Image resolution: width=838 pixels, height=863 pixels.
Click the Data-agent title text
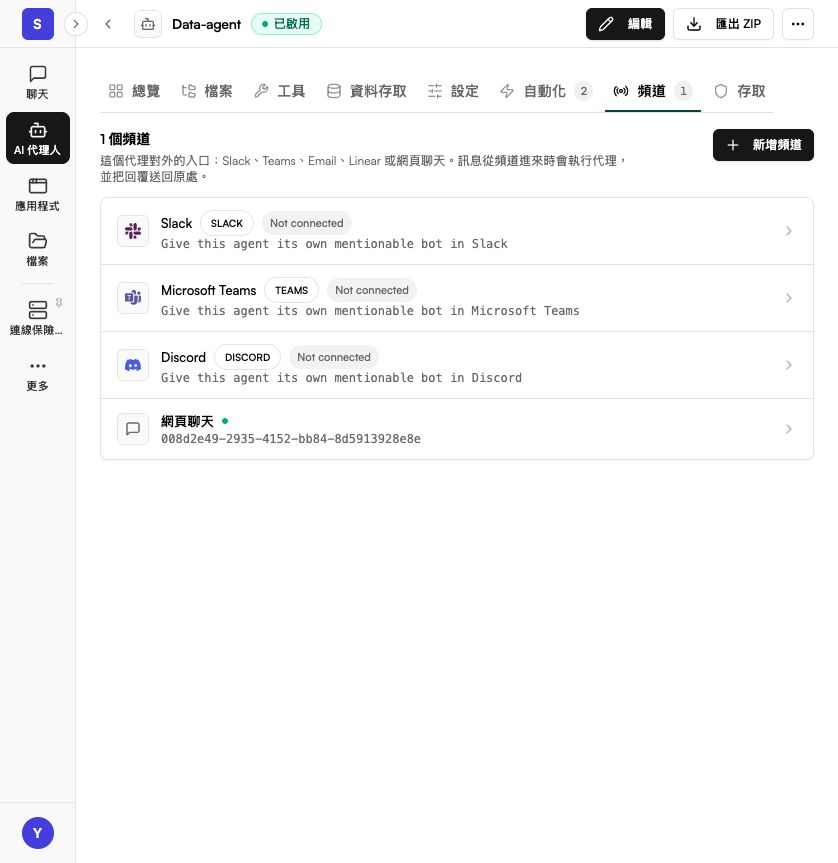tap(206, 24)
